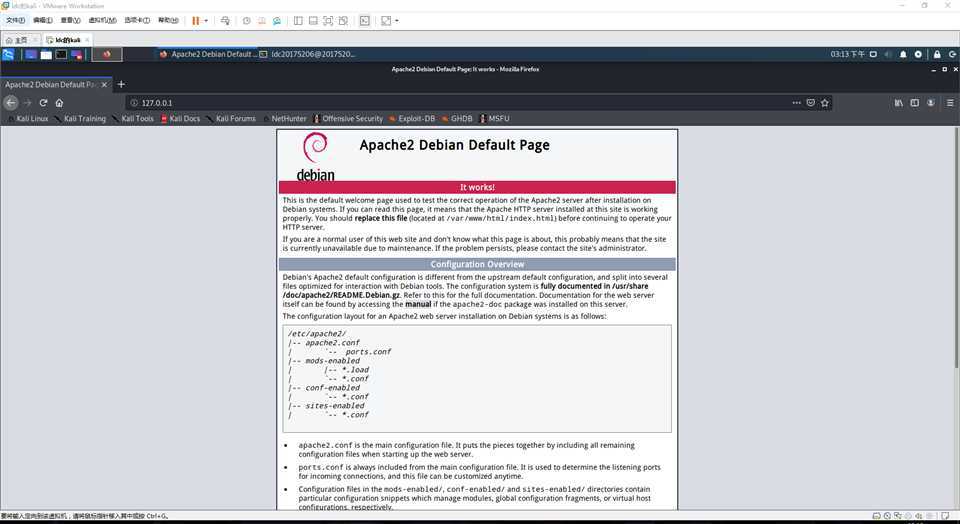Enter VMware full screen mode icon
This screenshot has height=524, width=960.
[x=328, y=21]
